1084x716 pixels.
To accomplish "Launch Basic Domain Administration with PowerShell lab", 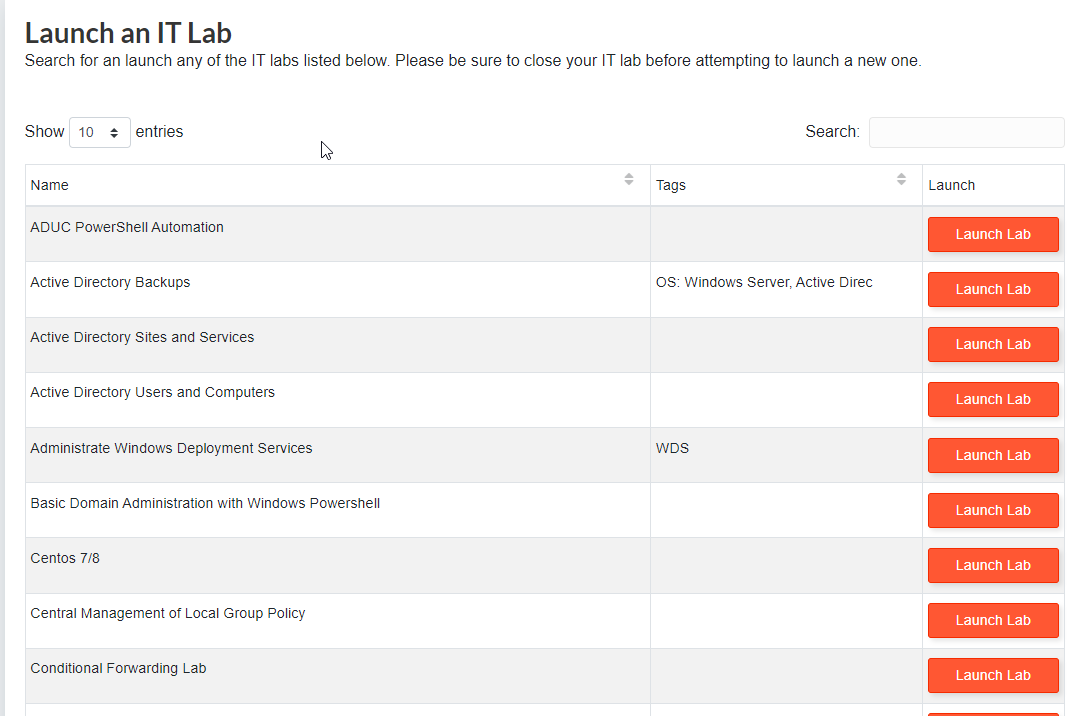I will [992, 510].
